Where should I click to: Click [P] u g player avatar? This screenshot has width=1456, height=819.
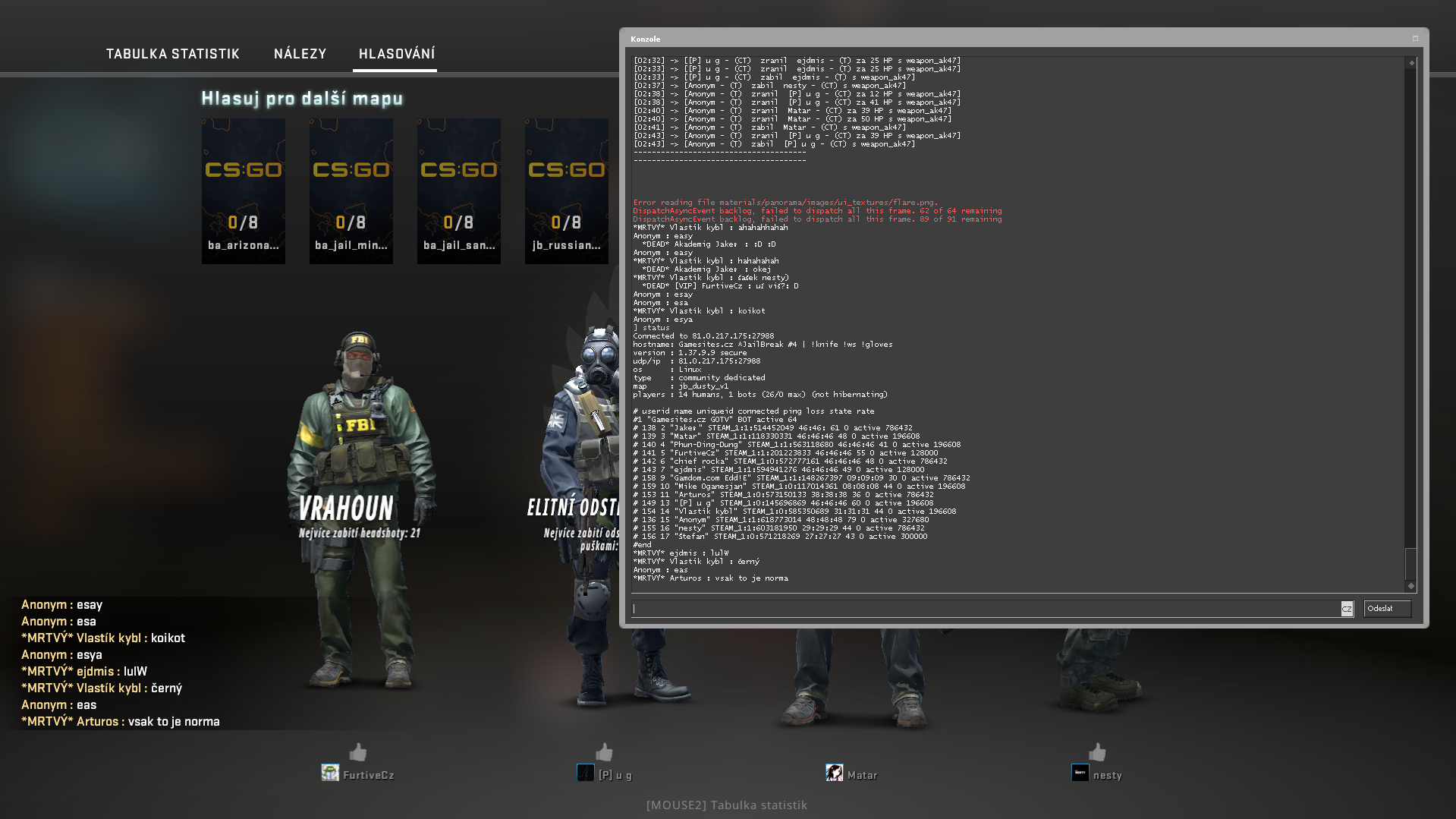[585, 773]
